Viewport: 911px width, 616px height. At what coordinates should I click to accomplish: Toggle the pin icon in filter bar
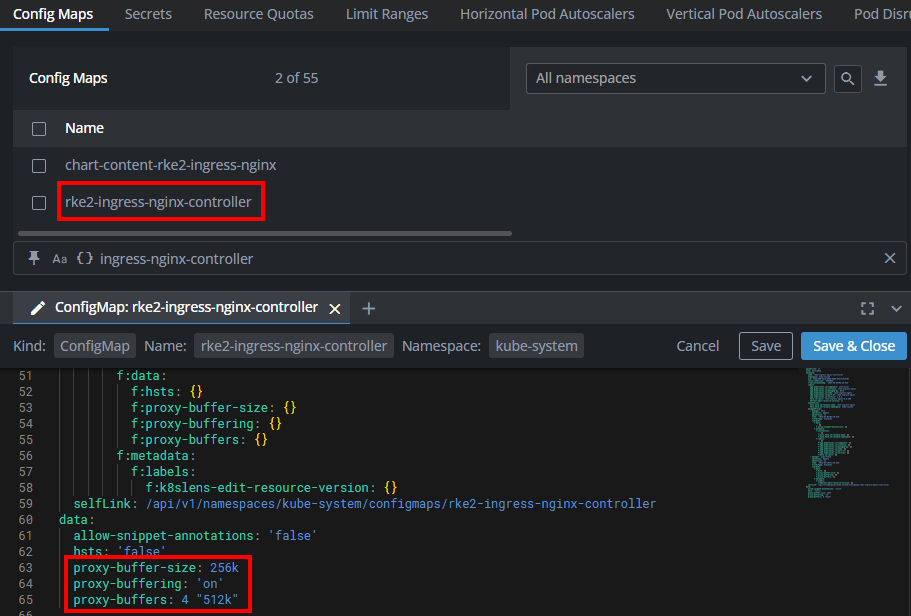pos(34,258)
